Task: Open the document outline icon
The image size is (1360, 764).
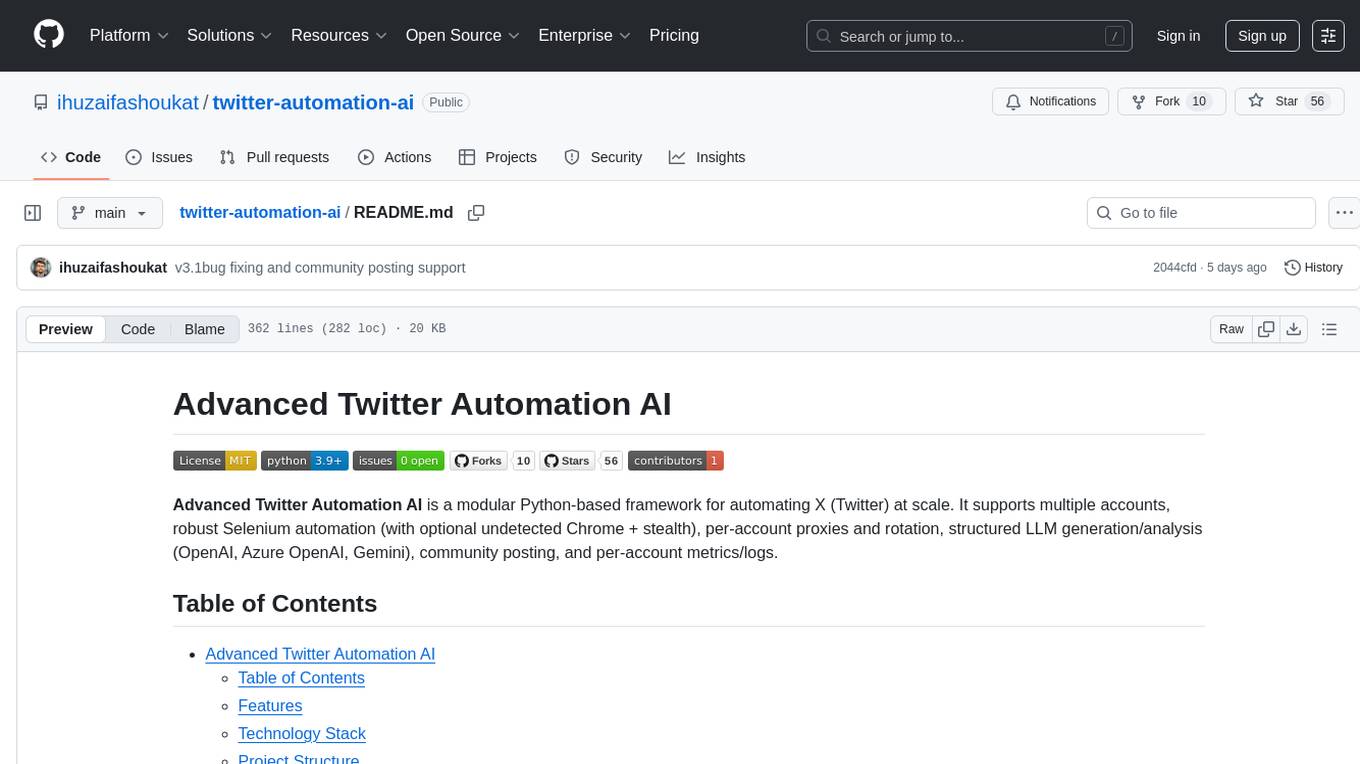Action: click(1329, 329)
